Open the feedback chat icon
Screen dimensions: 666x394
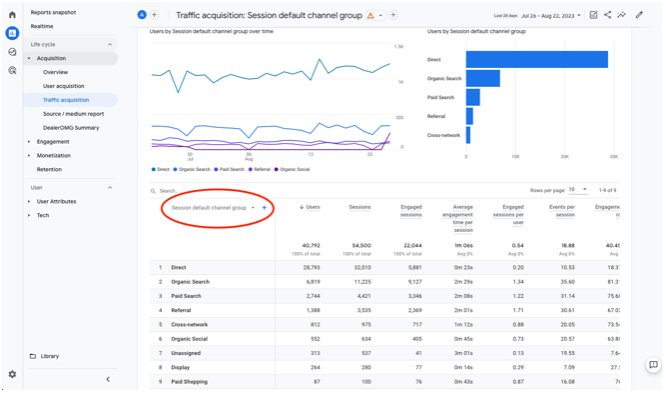click(653, 365)
